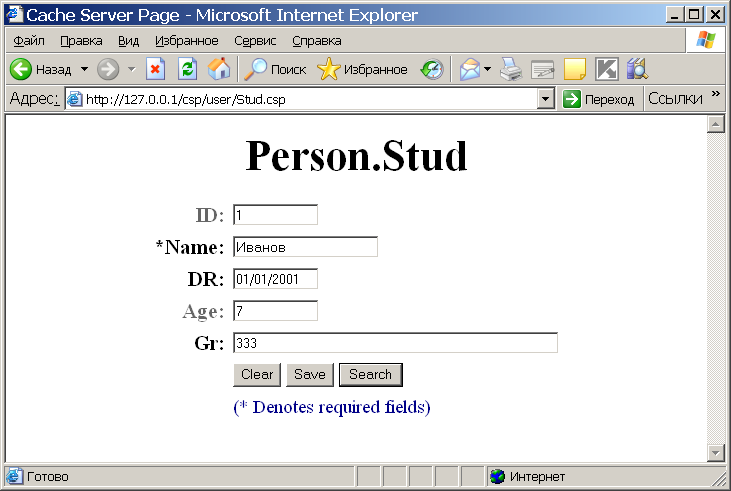Go to Home page icon
The width and height of the screenshot is (731, 491).
[219, 69]
